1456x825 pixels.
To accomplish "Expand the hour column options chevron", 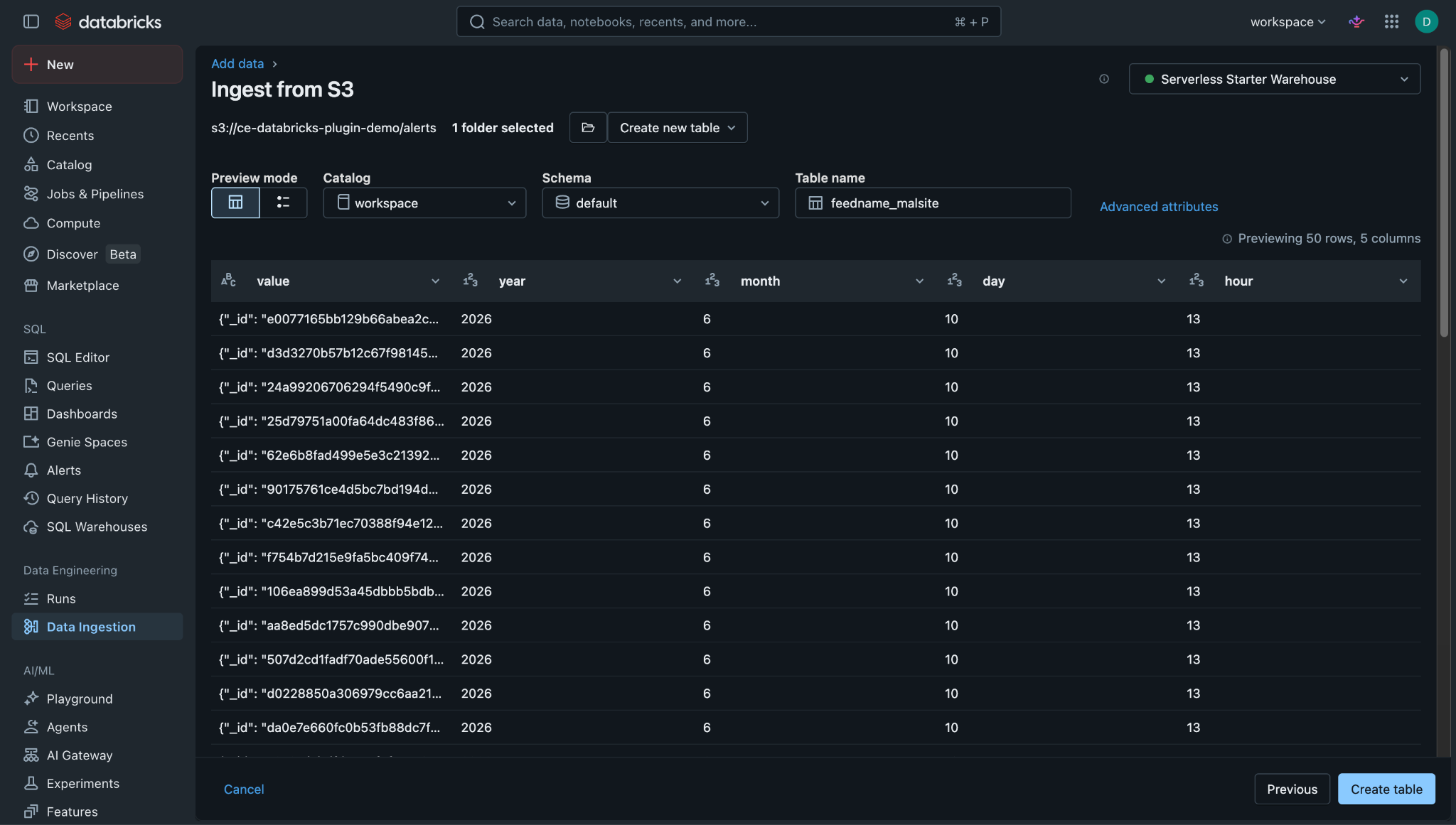I will pos(1403,281).
